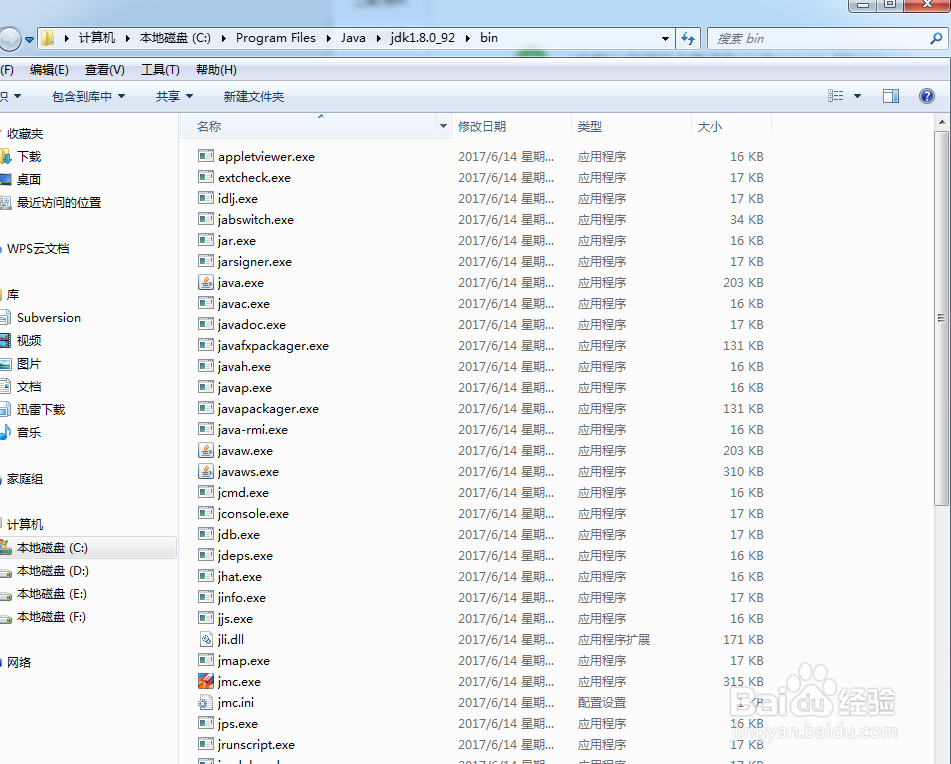The image size is (951, 764).
Task: Click the refresh button beside address bar
Action: coord(687,38)
